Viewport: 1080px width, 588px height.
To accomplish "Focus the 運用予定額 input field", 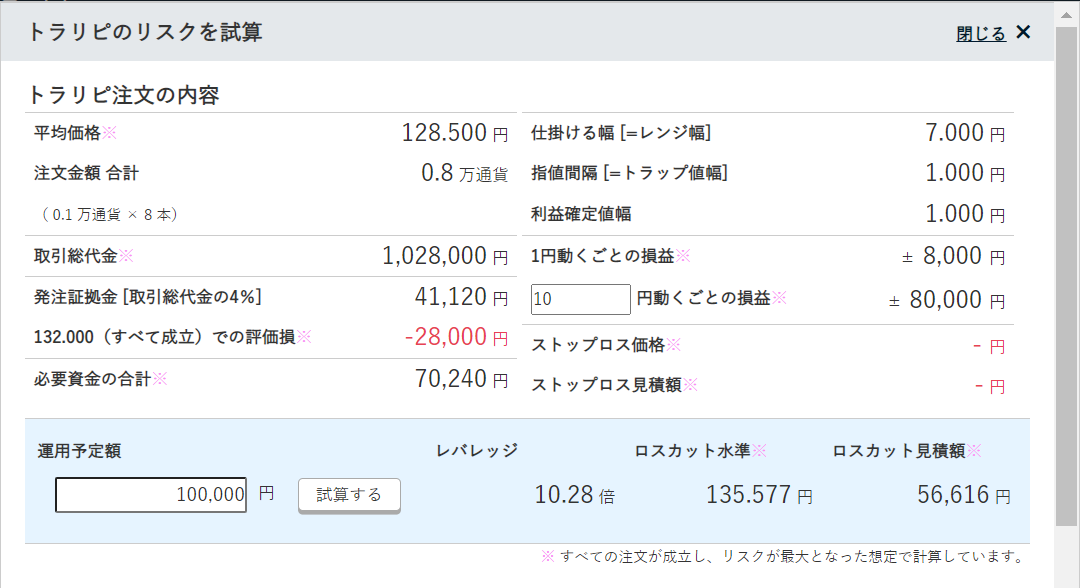I will tap(151, 494).
